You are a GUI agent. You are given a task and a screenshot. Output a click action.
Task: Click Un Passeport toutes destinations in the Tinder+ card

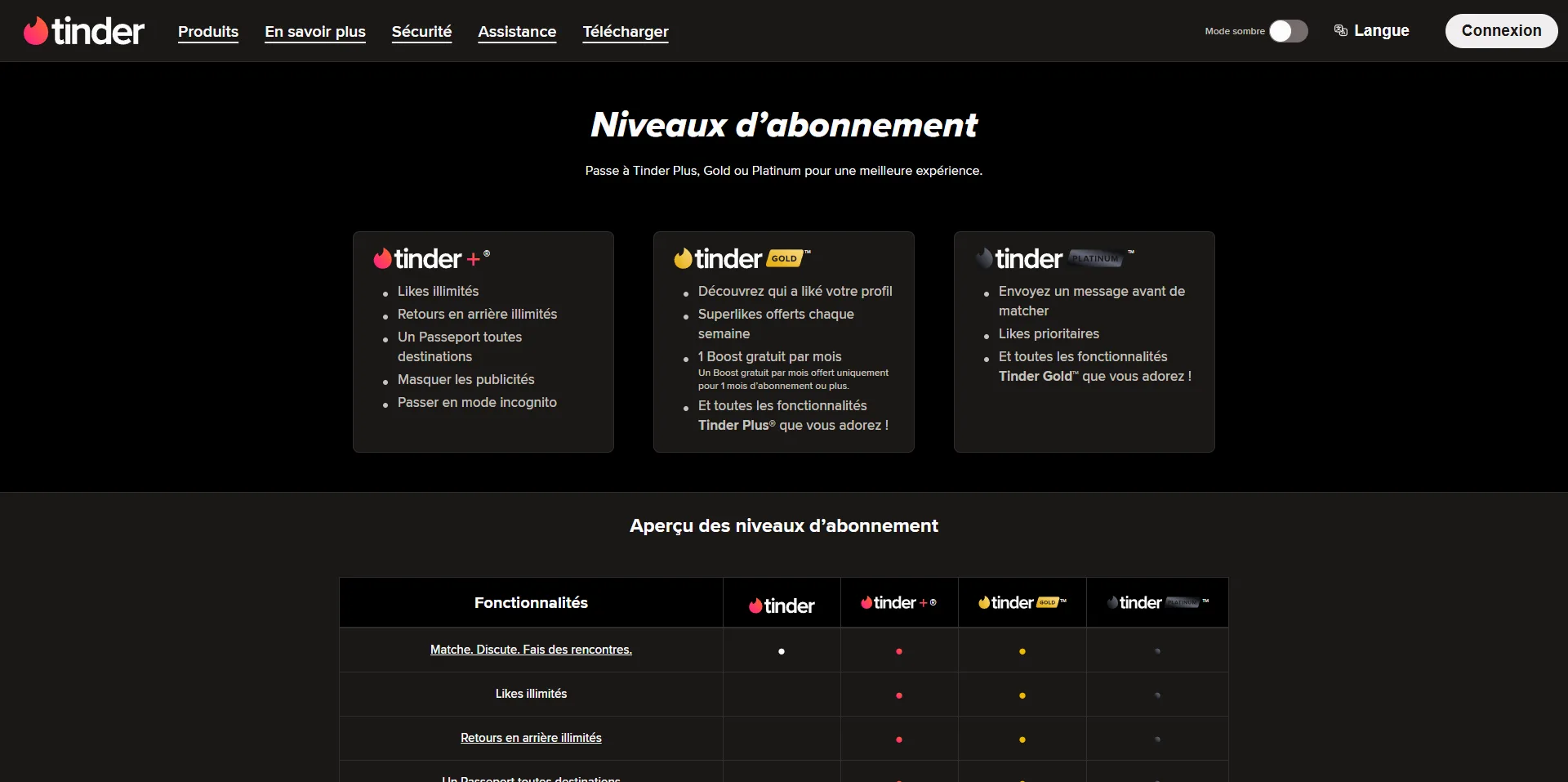[x=460, y=346]
